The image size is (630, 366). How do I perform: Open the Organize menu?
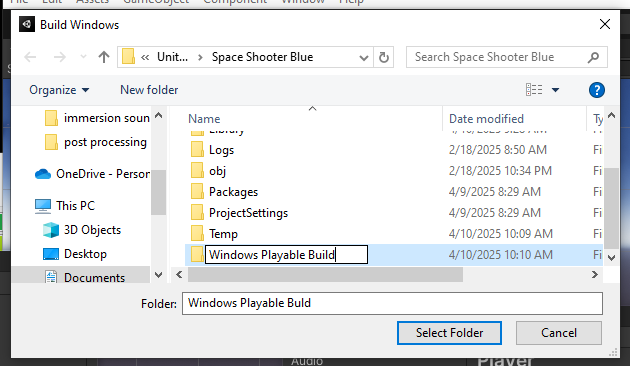coord(59,90)
